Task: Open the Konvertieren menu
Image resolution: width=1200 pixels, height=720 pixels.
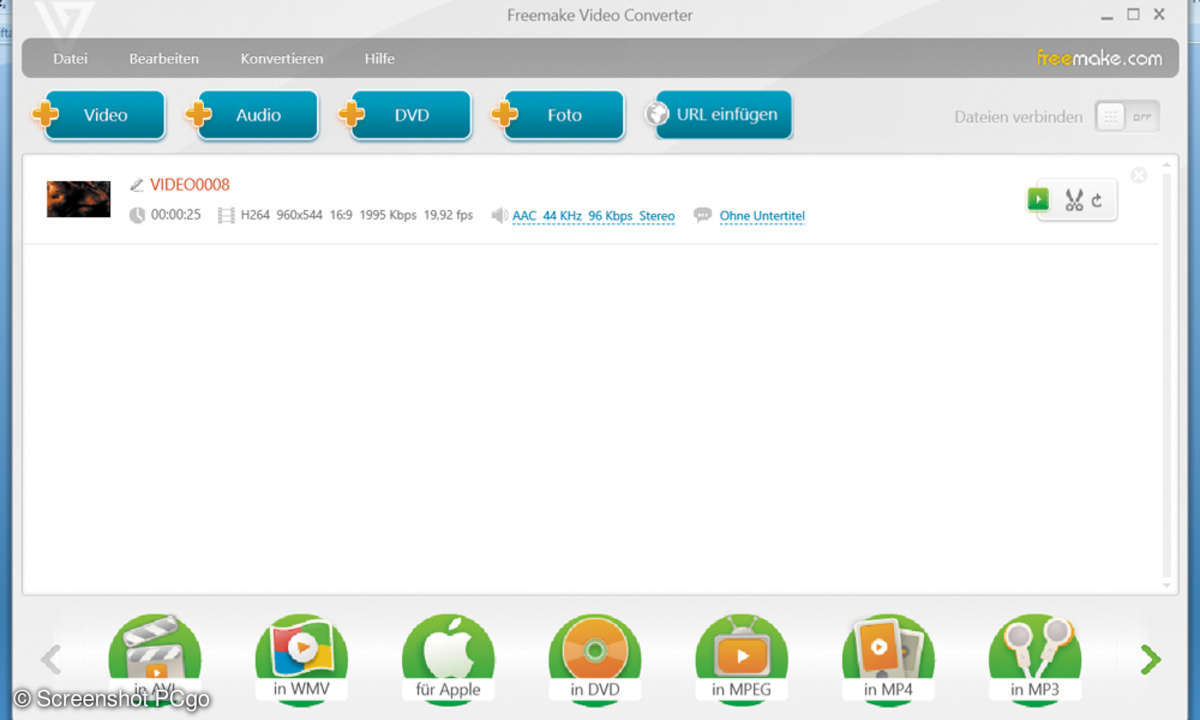Action: (282, 58)
